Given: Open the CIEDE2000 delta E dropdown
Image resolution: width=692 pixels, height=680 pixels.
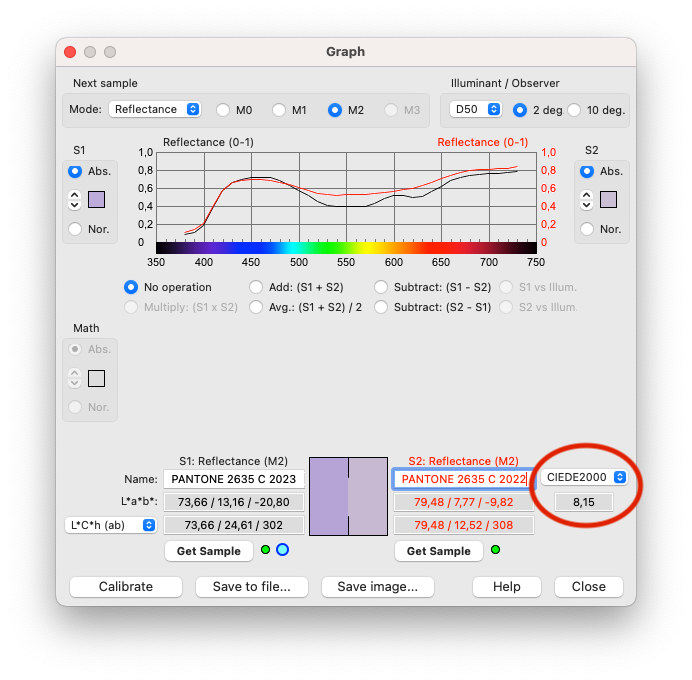Looking at the screenshot, I should coord(584,477).
